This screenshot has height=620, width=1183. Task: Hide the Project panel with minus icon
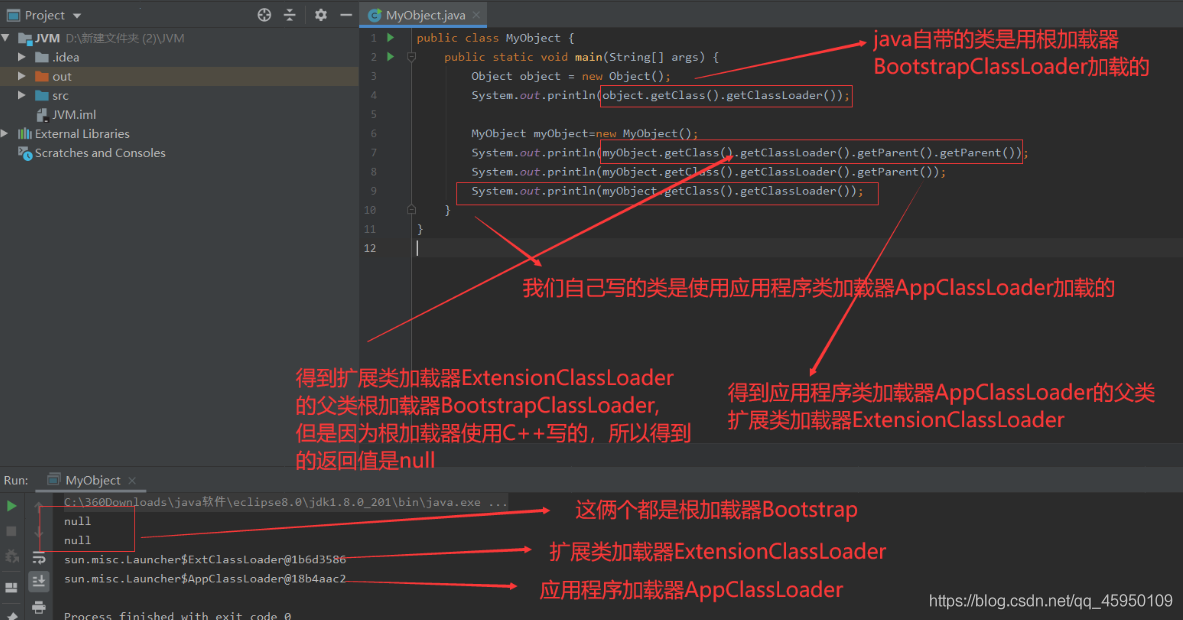click(x=346, y=15)
